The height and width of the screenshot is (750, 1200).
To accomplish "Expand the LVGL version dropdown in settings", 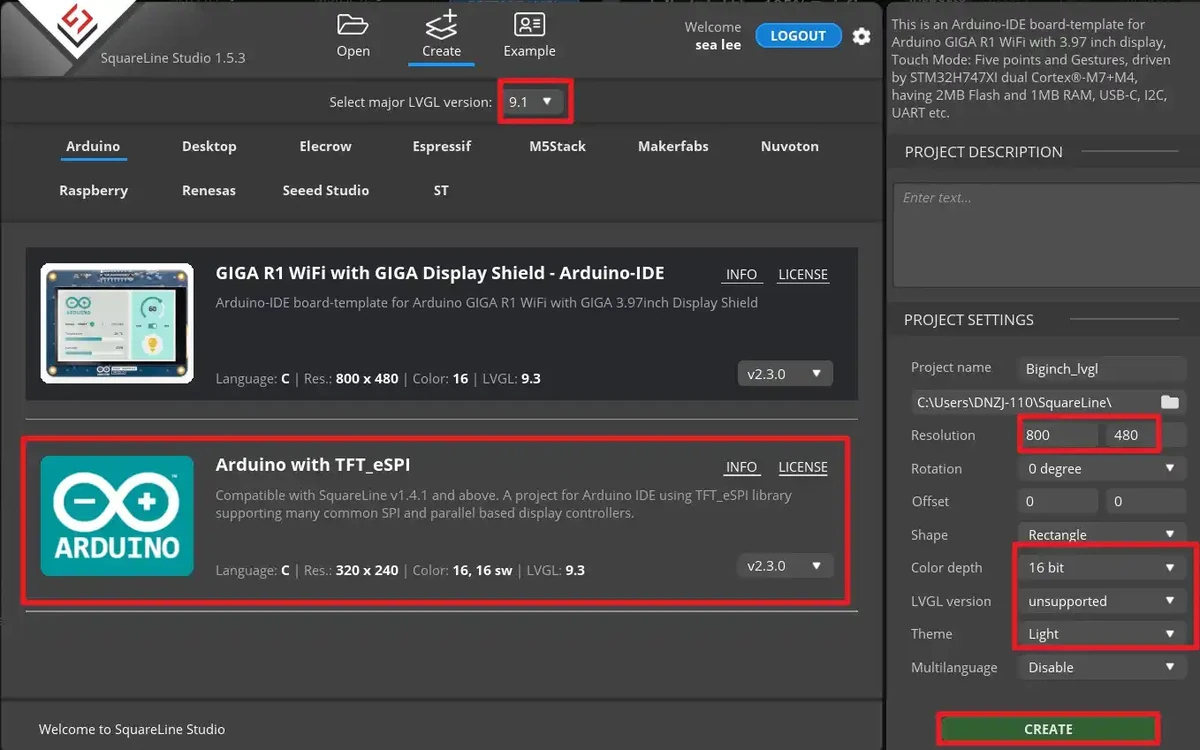I will (1101, 601).
